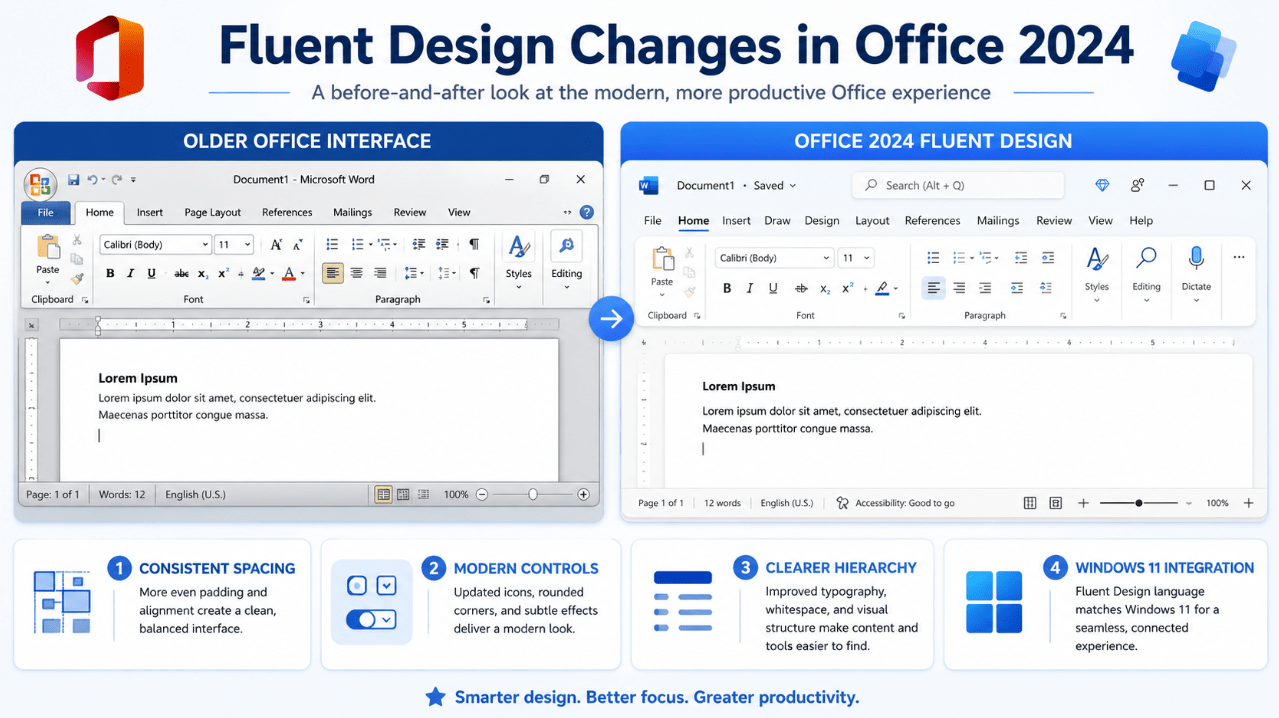The image size is (1279, 718).
Task: Click the zoom slider knob in Office 2024
Action: [1139, 503]
